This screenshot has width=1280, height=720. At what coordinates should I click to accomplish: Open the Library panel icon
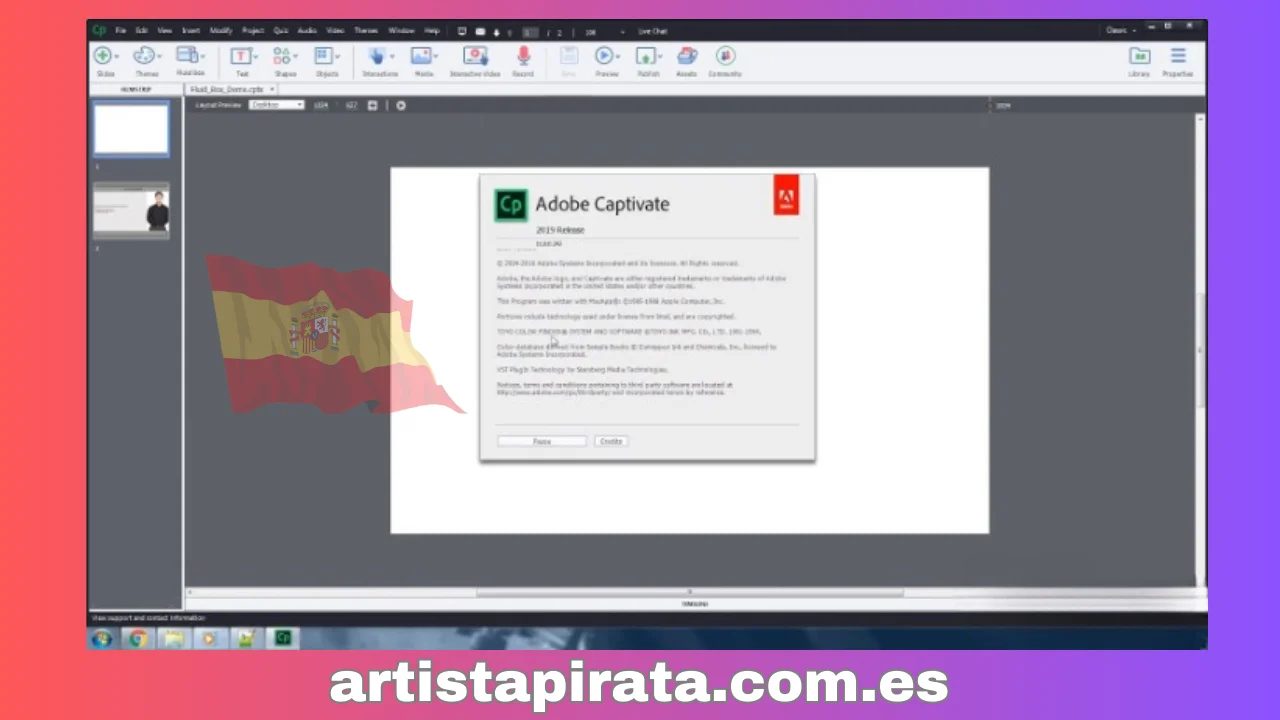1139,56
